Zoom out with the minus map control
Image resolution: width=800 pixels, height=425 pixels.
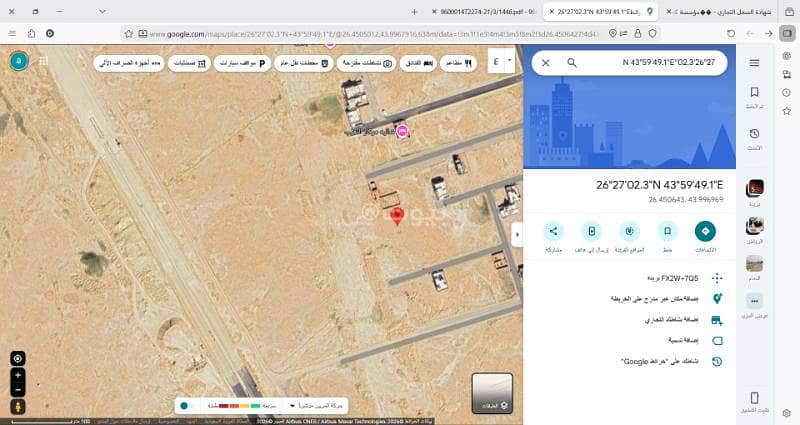coord(17,388)
